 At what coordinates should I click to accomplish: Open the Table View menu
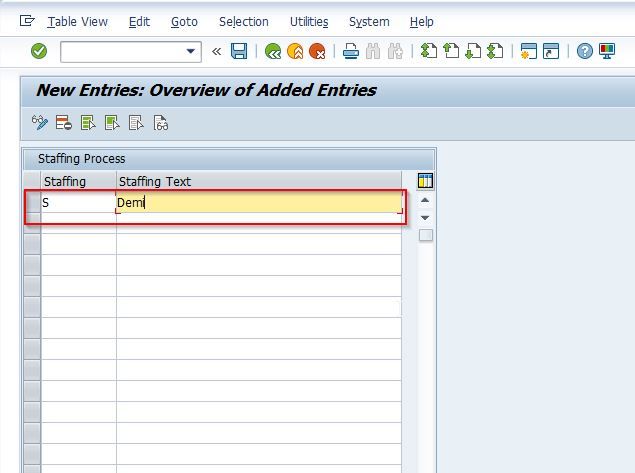point(77,22)
